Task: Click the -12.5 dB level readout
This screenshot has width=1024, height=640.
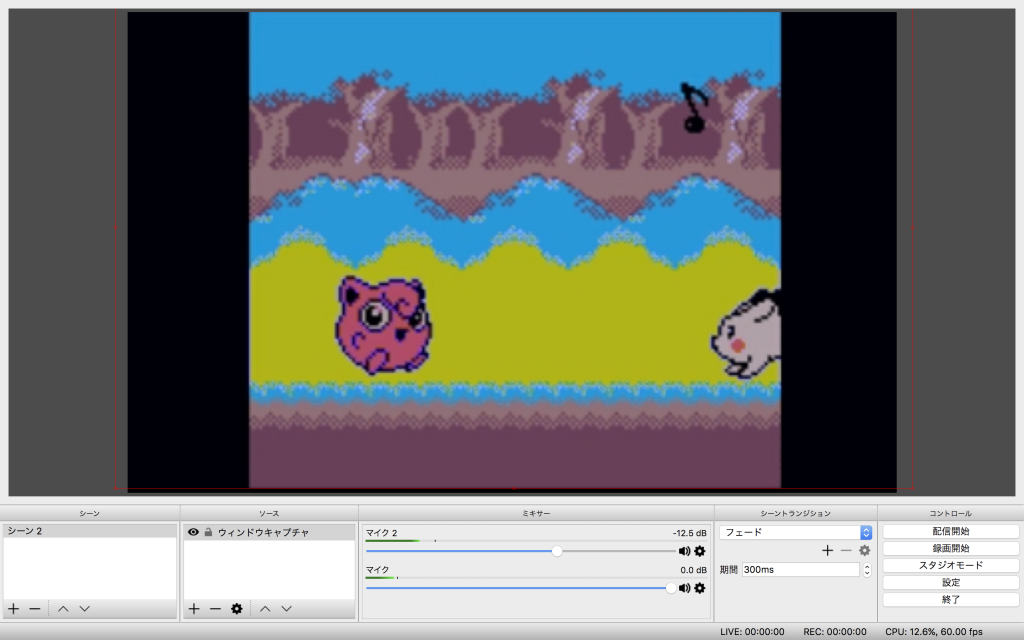Action: (690, 533)
